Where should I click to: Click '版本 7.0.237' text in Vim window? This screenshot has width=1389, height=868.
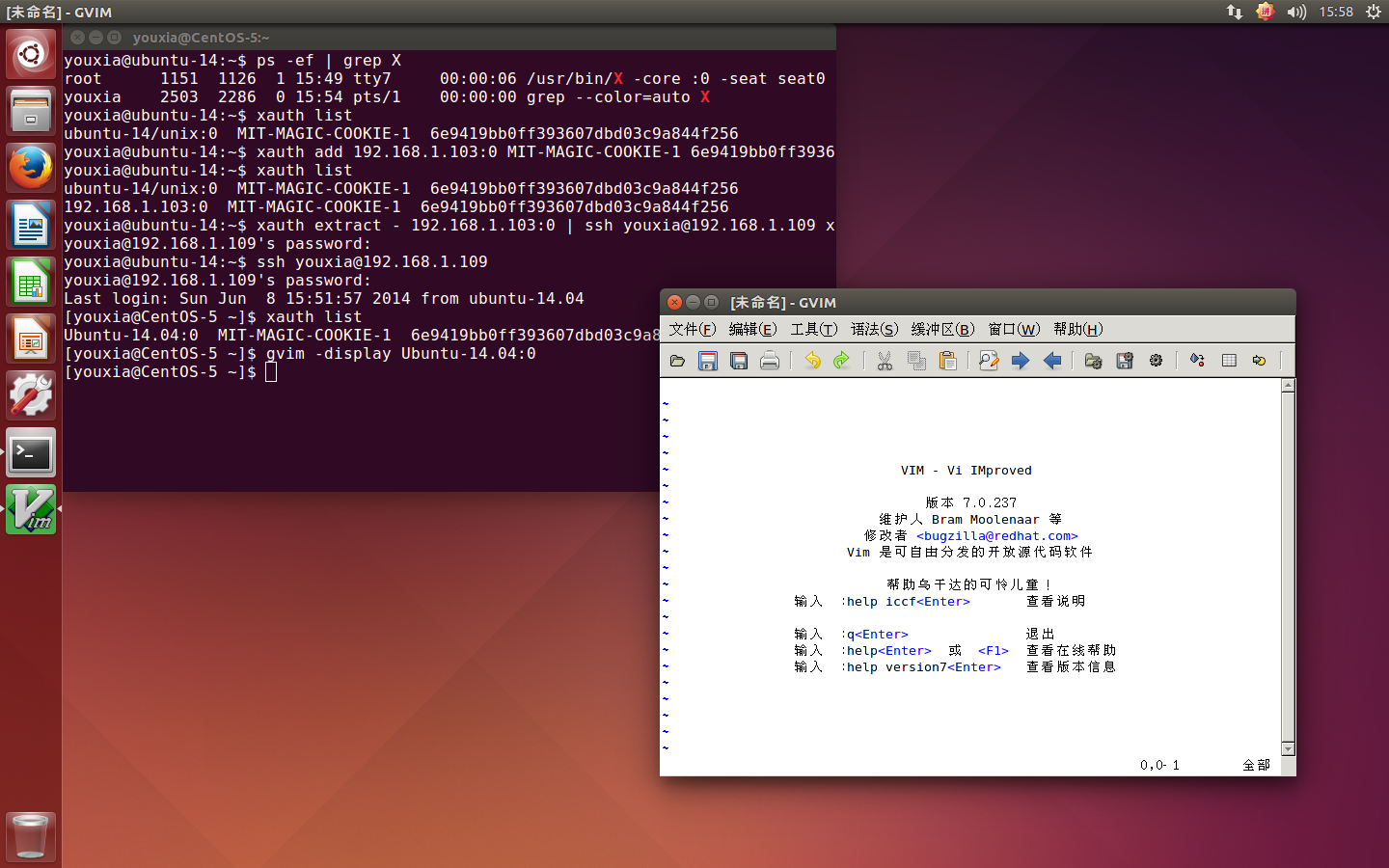pos(970,503)
